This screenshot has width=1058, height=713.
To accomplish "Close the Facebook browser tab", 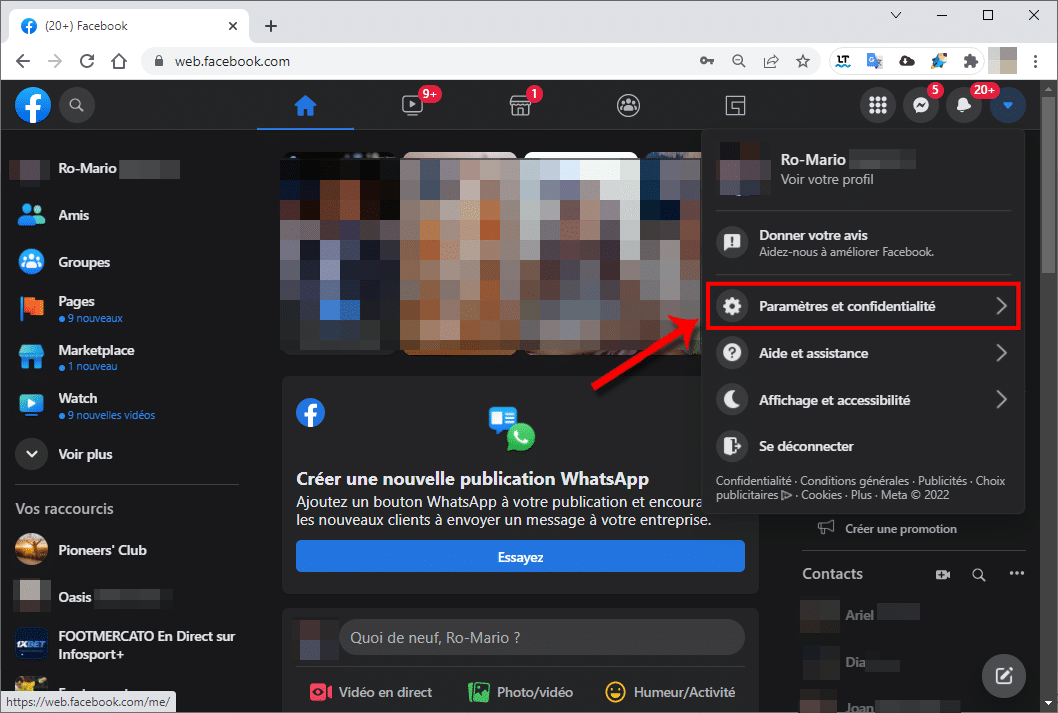I will 233,26.
